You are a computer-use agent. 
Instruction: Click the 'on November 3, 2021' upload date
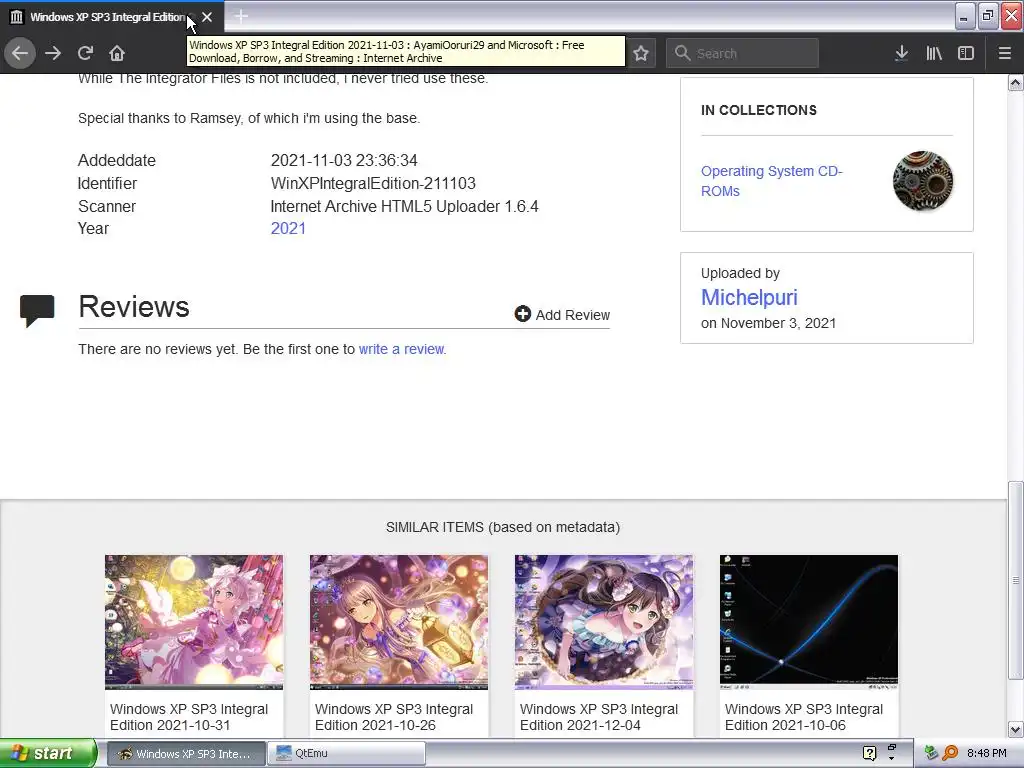(x=769, y=323)
